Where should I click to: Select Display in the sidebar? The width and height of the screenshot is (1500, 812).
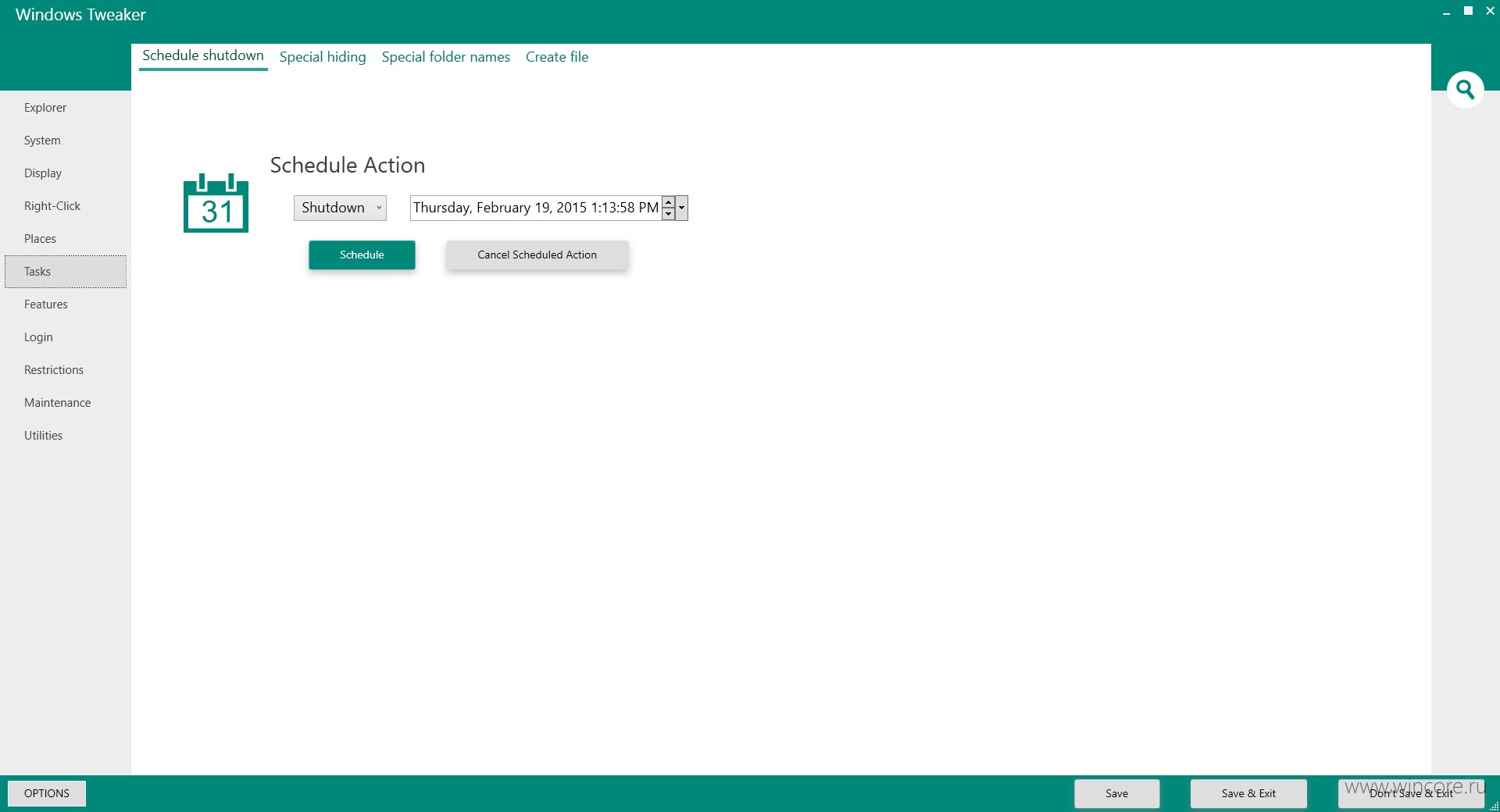[66, 173]
